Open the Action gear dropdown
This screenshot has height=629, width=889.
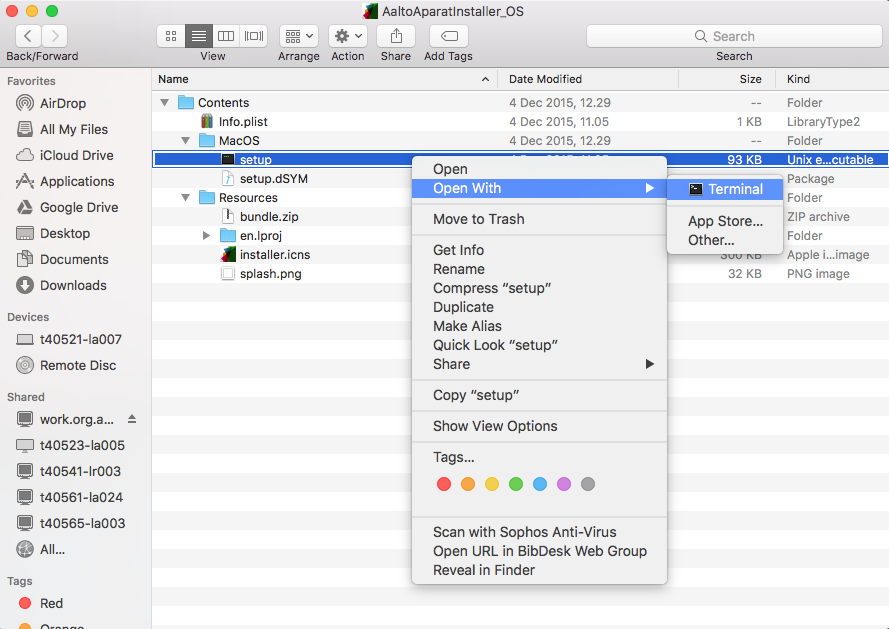click(x=348, y=36)
